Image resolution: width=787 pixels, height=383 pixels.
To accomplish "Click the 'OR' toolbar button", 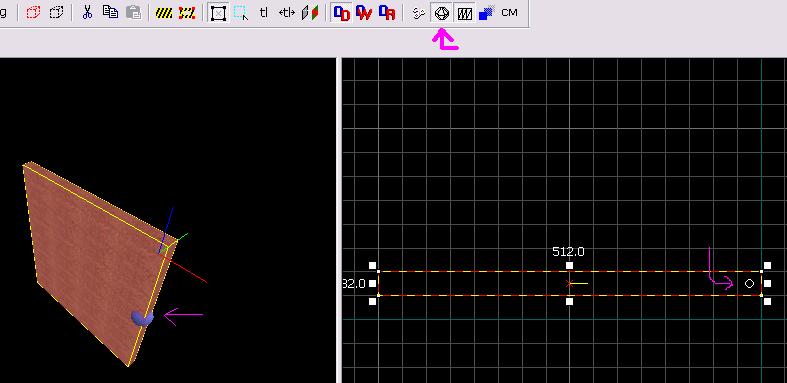I will pos(387,13).
